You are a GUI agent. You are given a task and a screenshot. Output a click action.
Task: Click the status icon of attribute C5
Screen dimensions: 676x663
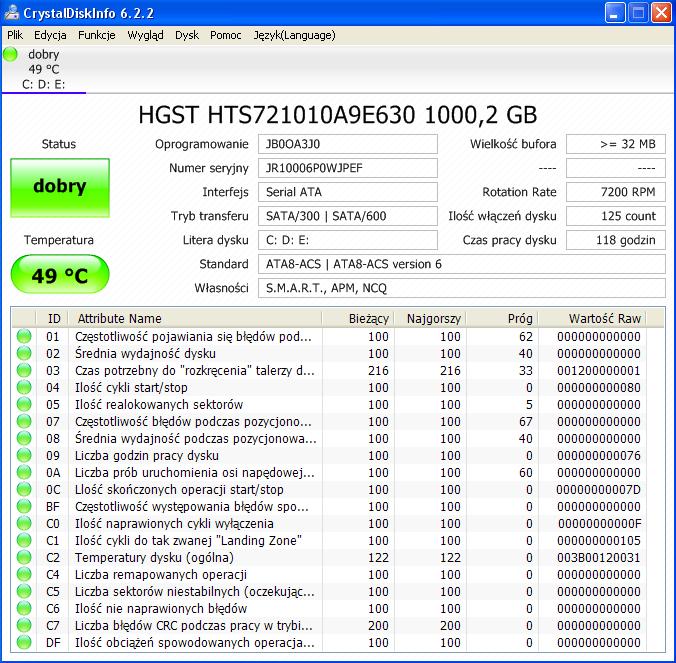[x=24, y=591]
